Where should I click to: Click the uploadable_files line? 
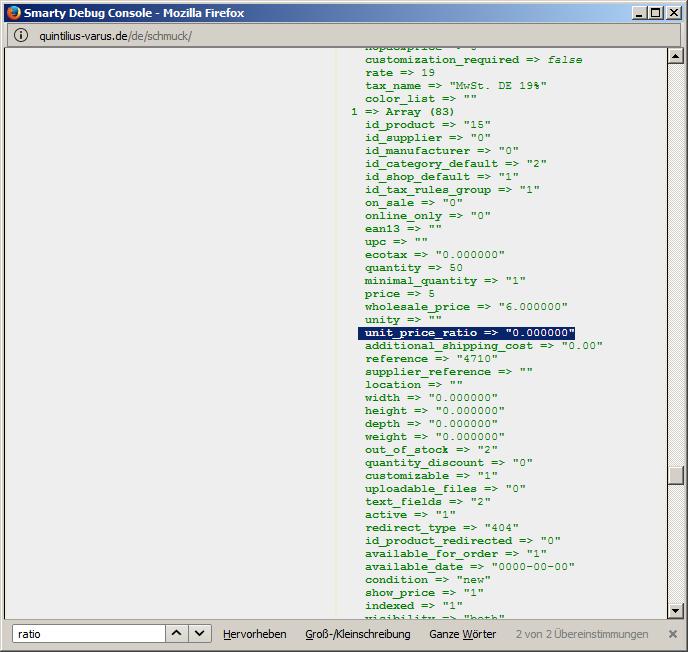point(445,489)
